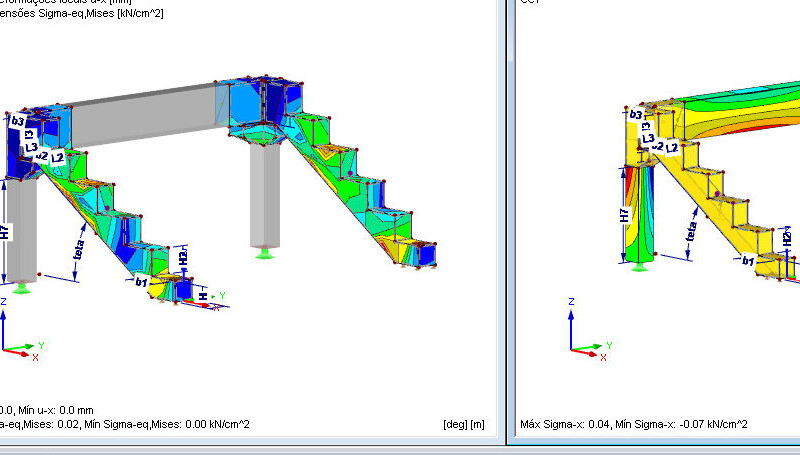Viewport: 800px width, 455px height.
Task: Click the b1 dimension label in left view
Action: tap(141, 281)
